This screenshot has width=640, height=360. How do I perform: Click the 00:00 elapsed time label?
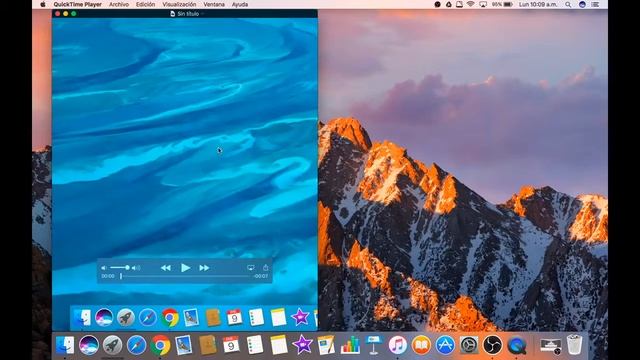(108, 276)
